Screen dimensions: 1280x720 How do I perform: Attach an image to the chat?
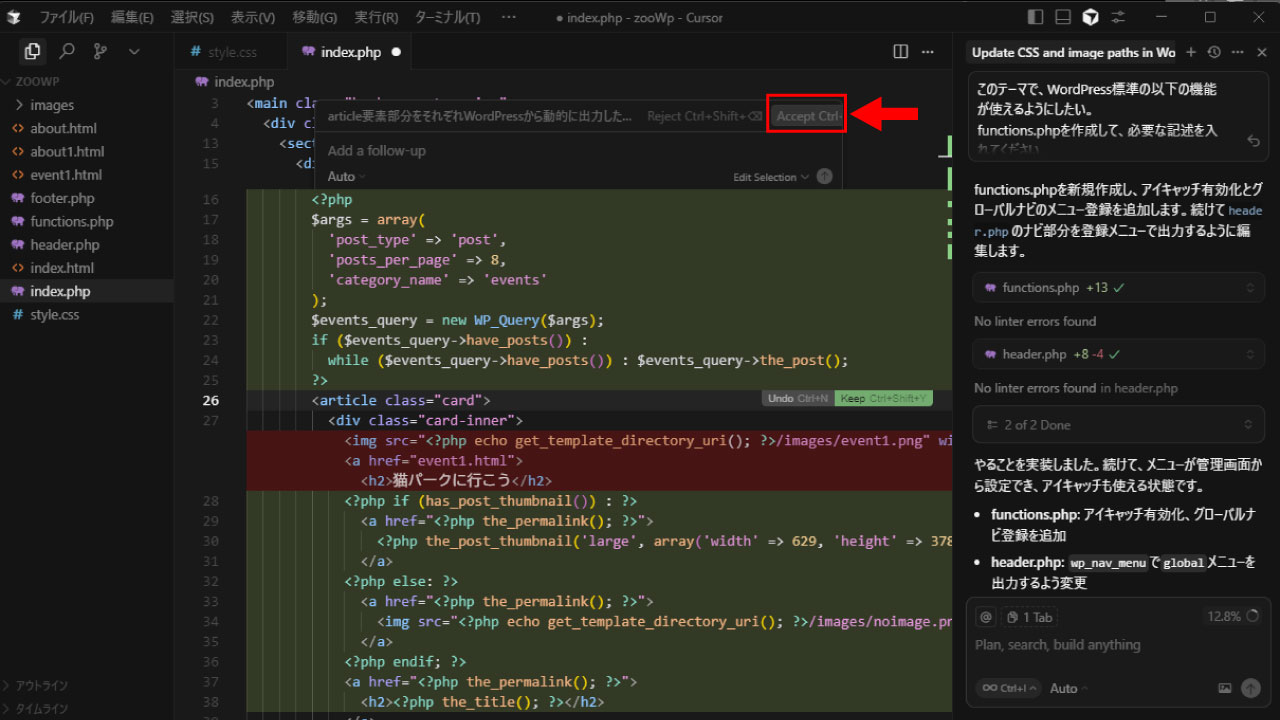tap(1225, 688)
